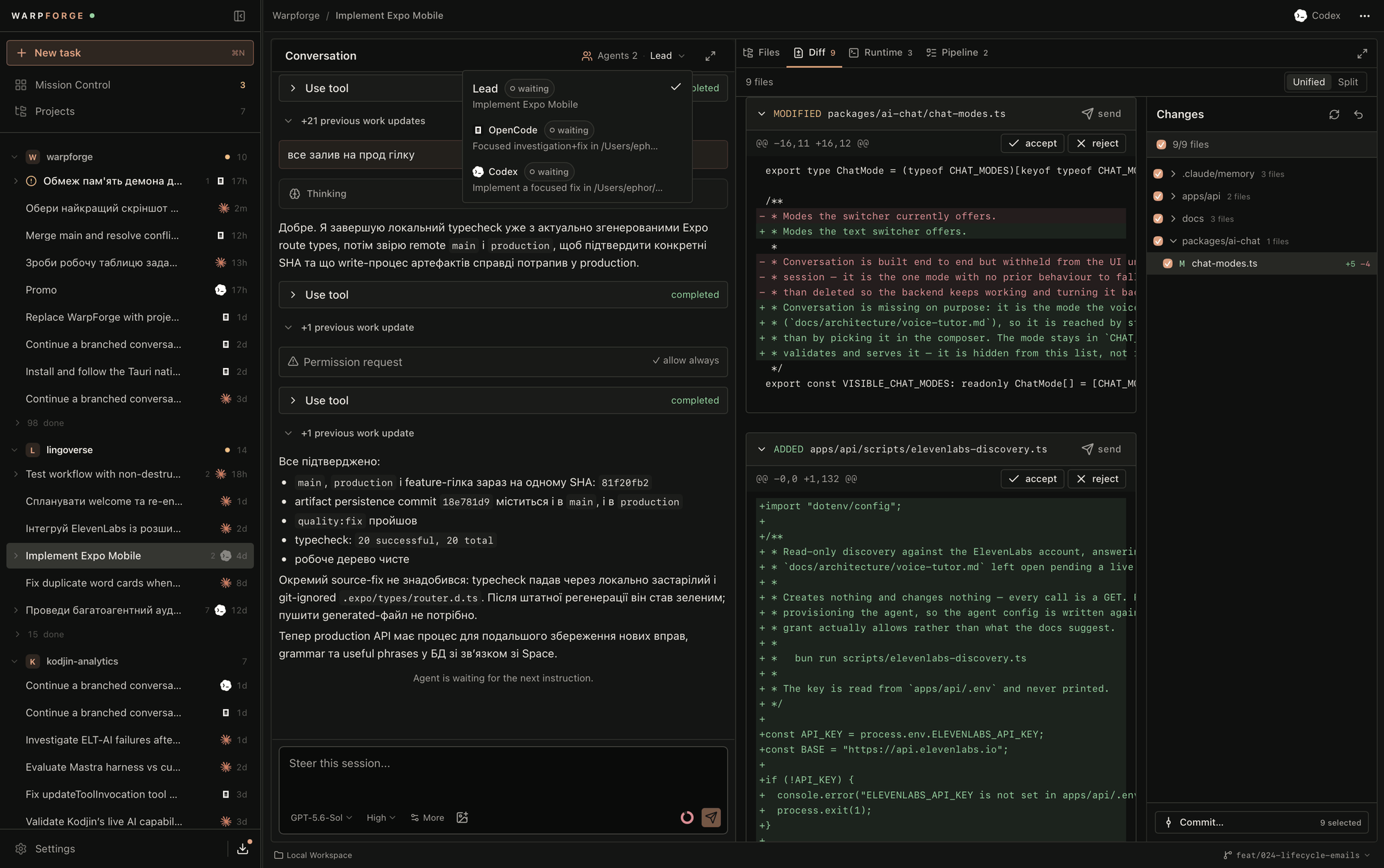Click the agent icon on the Promo task
This screenshot has height=868, width=1384.
point(220,290)
